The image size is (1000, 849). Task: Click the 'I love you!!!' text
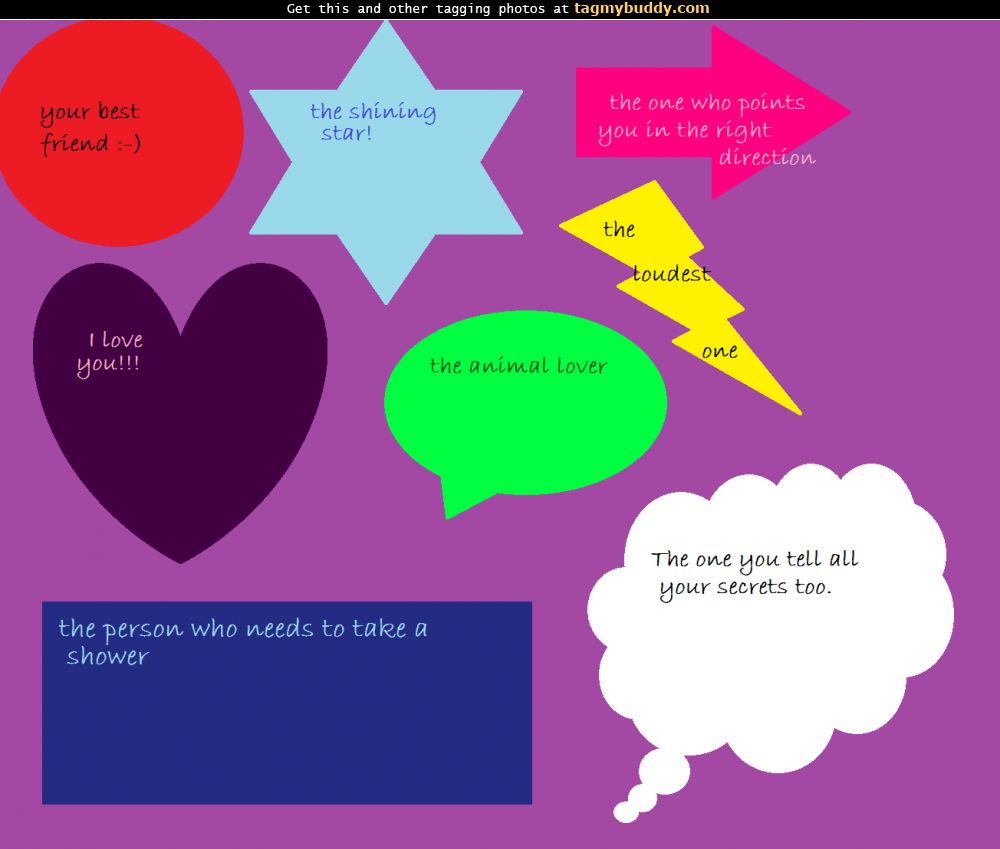[x=110, y=353]
